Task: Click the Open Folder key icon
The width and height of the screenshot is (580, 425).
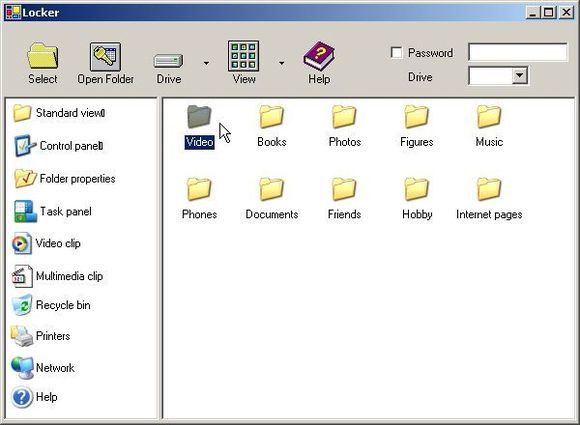Action: [x=105, y=56]
